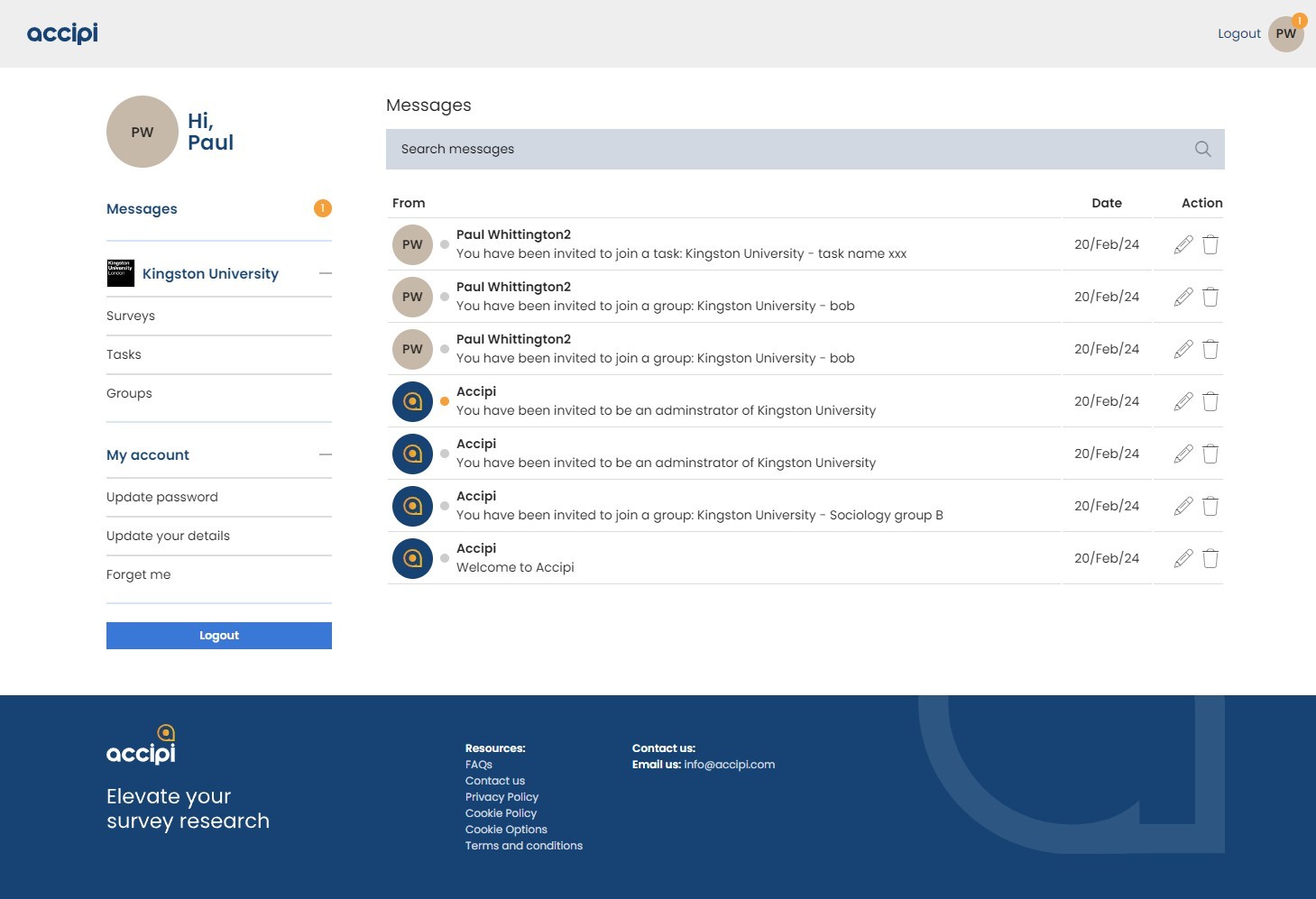
Task: Go to Update password page
Action: point(162,497)
